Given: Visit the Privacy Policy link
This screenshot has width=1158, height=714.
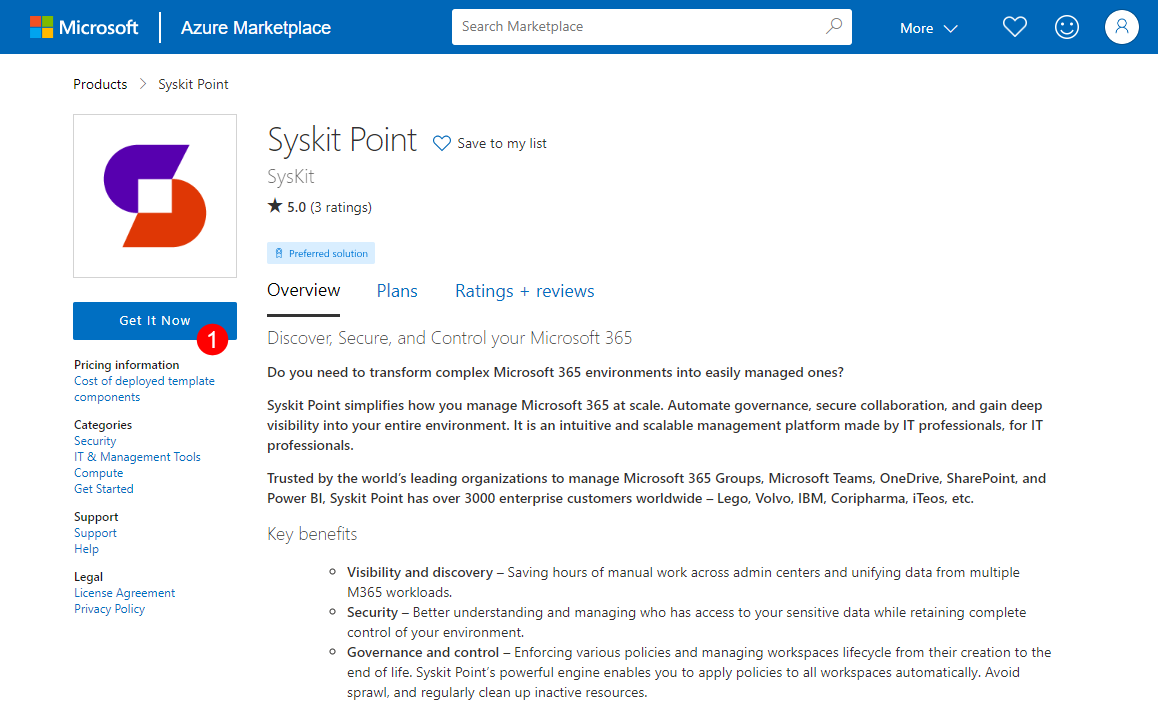Looking at the screenshot, I should pyautogui.click(x=109, y=608).
